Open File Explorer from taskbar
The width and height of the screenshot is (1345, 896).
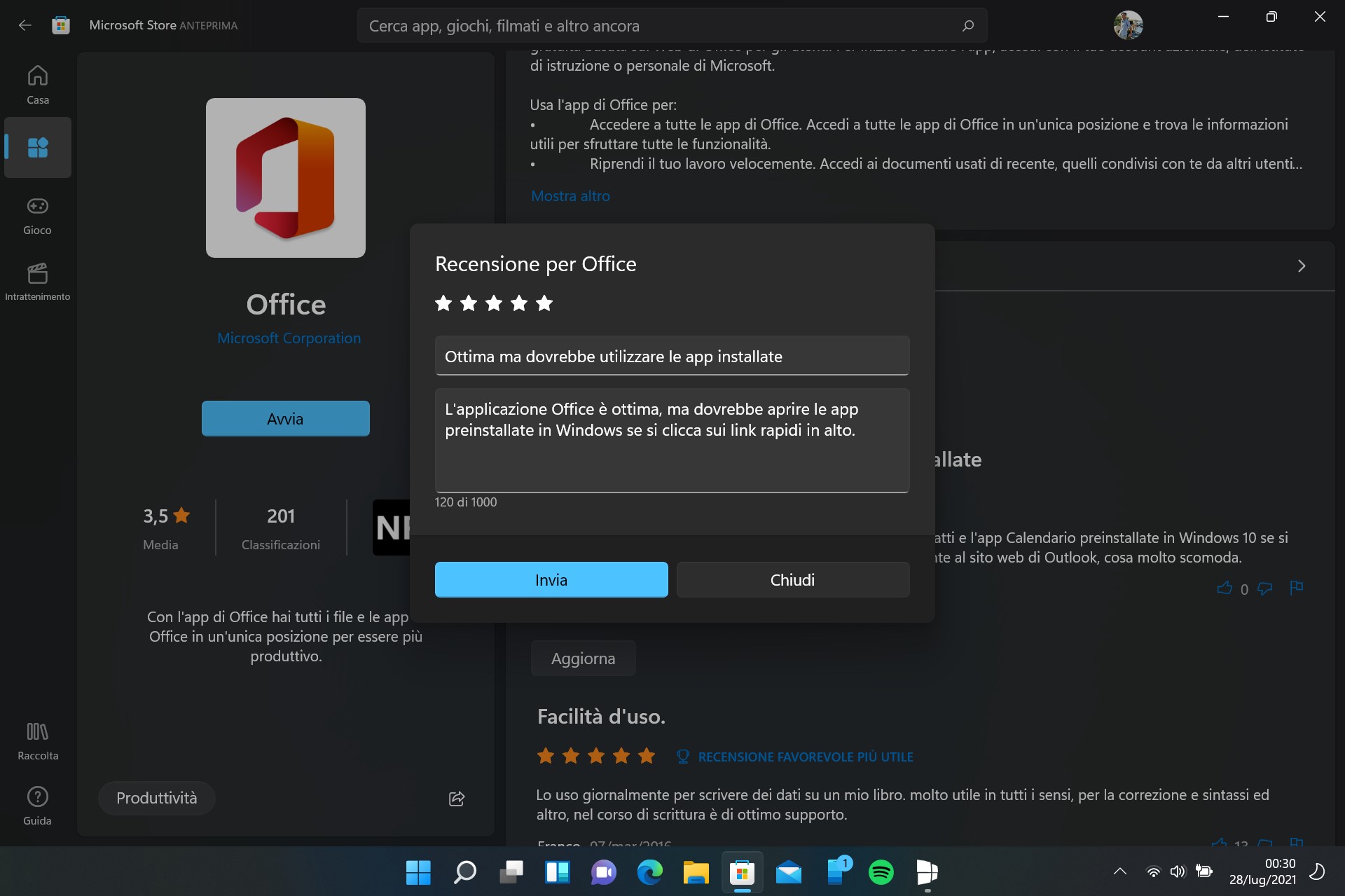(696, 872)
